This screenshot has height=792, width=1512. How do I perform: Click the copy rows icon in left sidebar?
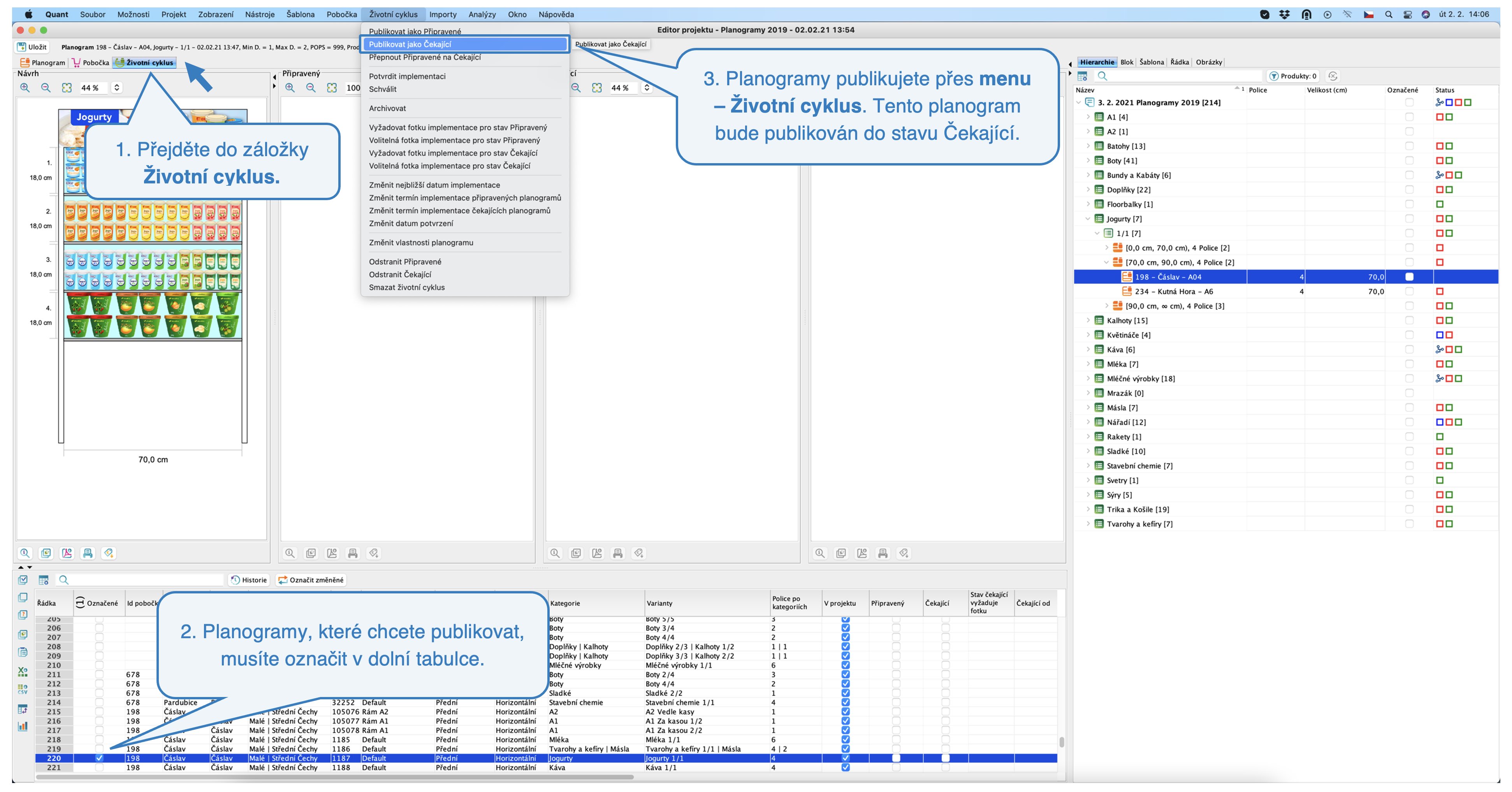tap(23, 597)
